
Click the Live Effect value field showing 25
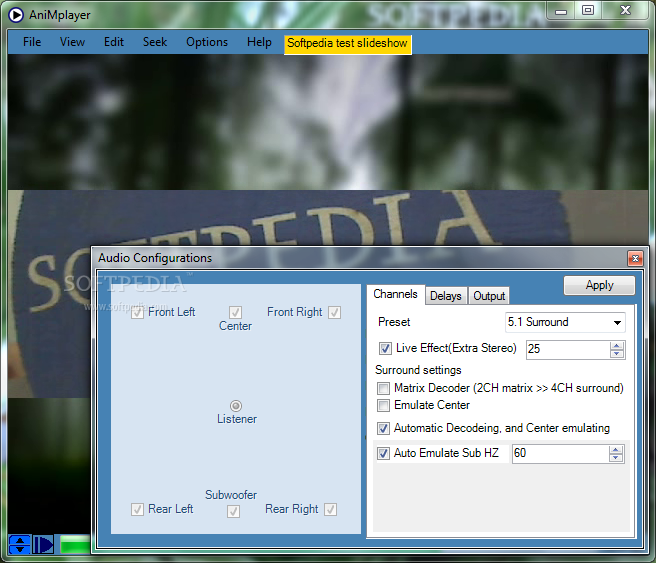(567, 349)
